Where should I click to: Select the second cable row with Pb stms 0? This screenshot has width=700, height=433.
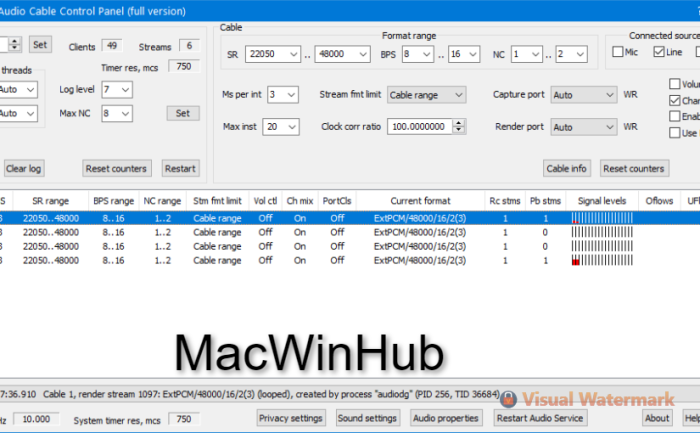[350, 232]
